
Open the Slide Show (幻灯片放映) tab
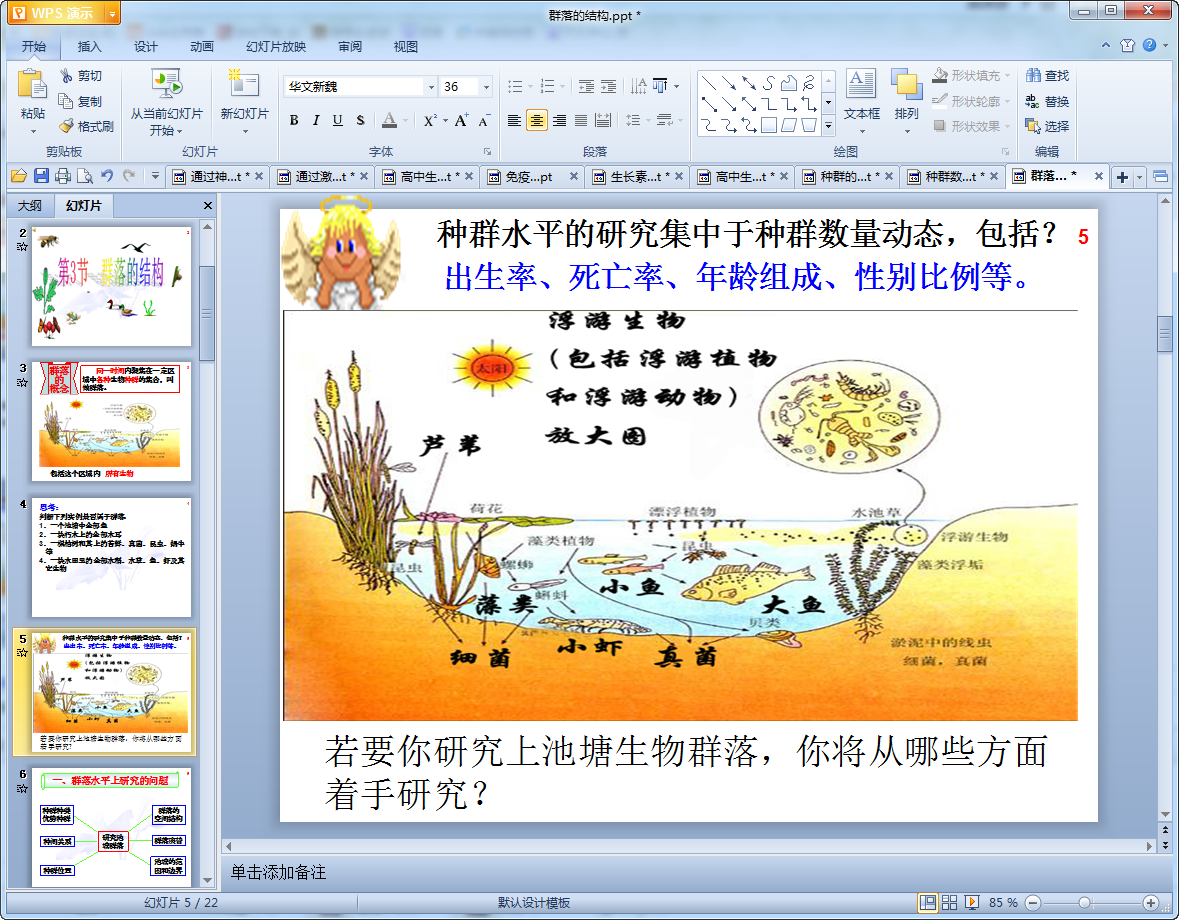tap(276, 47)
